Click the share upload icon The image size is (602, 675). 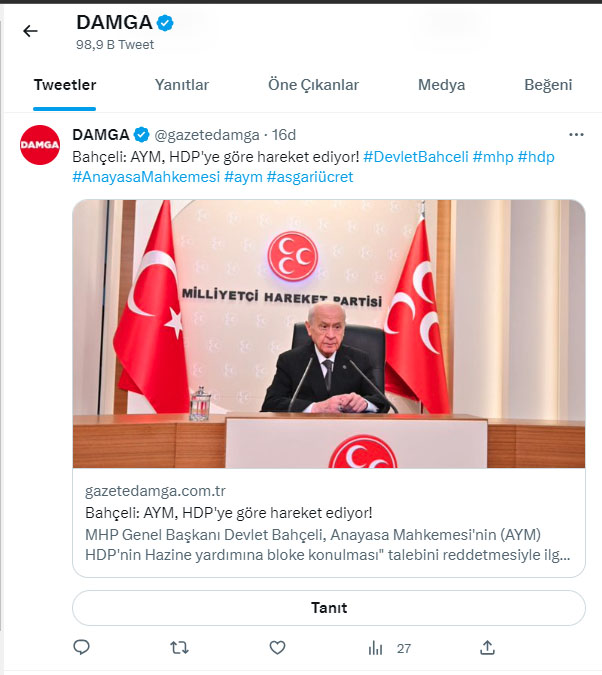point(488,648)
